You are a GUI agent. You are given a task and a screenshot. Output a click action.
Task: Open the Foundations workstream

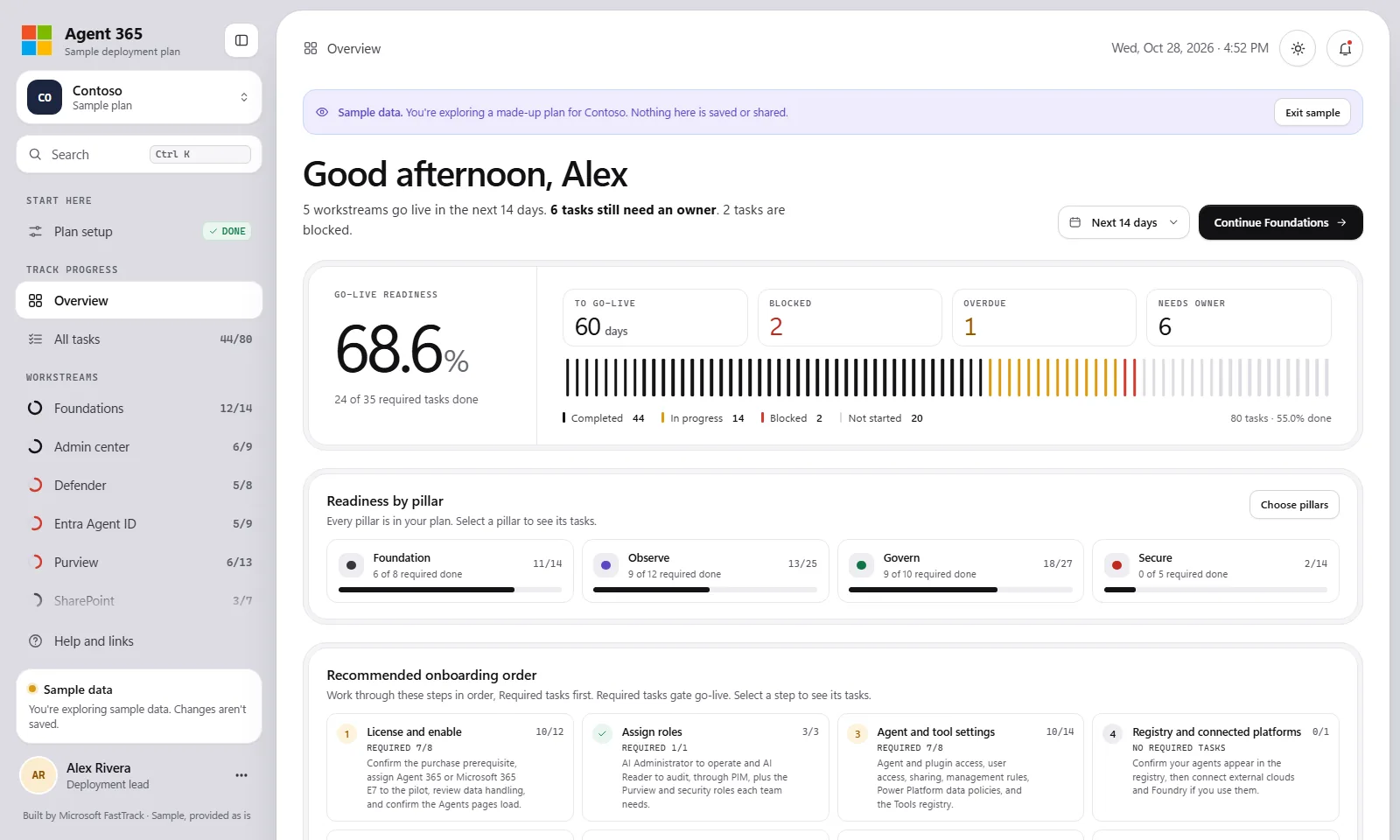(139, 408)
